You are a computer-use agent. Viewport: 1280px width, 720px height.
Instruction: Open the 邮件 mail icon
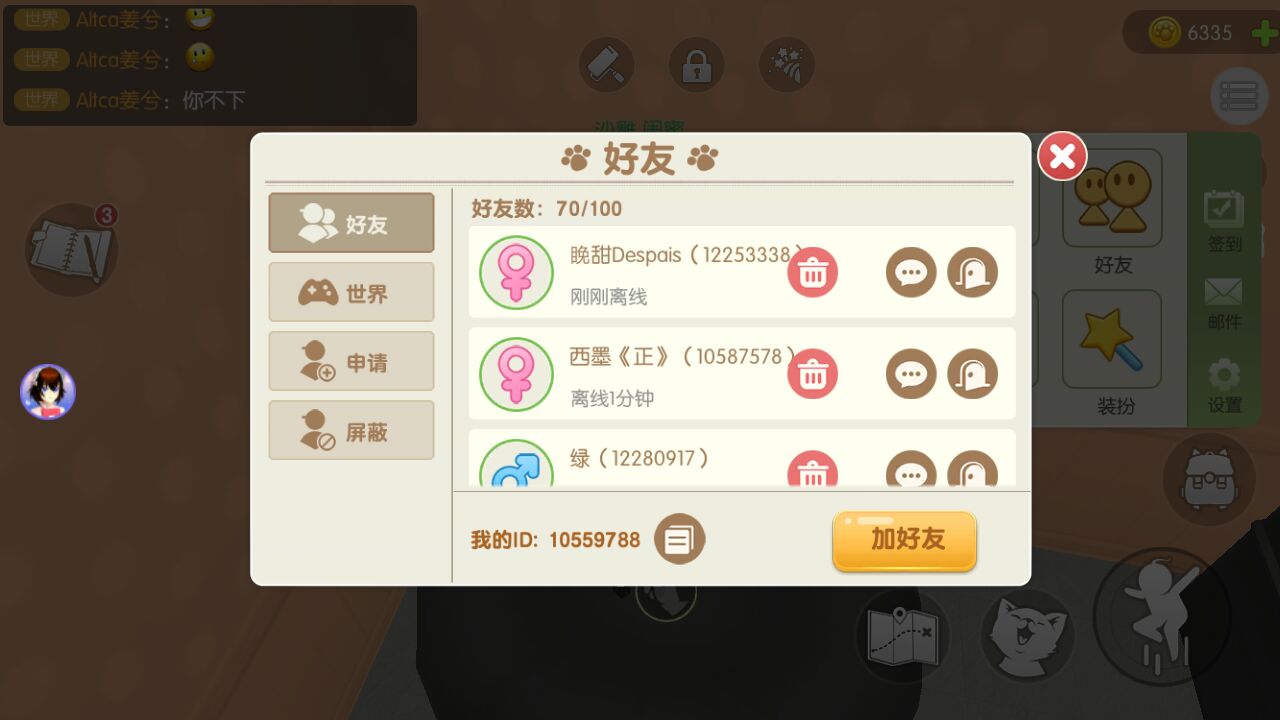1224,303
